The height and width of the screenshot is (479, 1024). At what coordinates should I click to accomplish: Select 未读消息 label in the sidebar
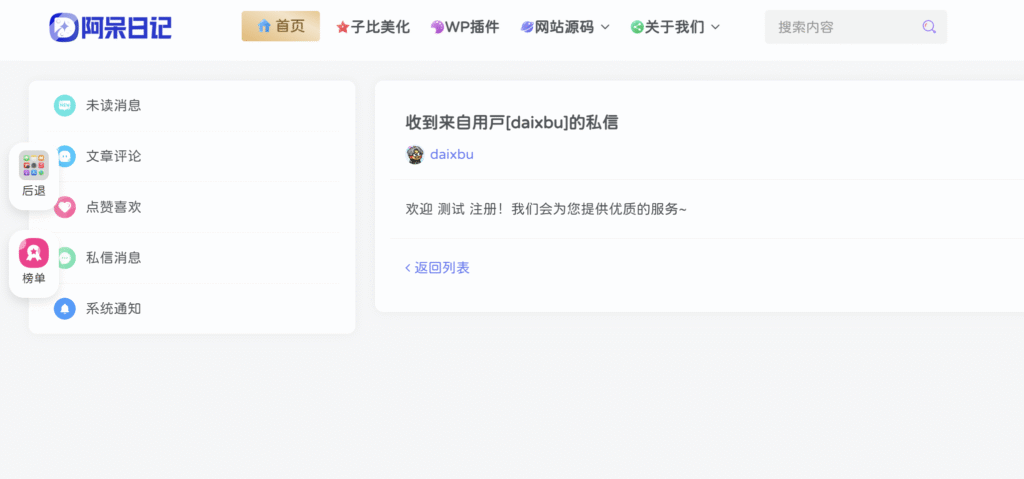[x=113, y=105]
